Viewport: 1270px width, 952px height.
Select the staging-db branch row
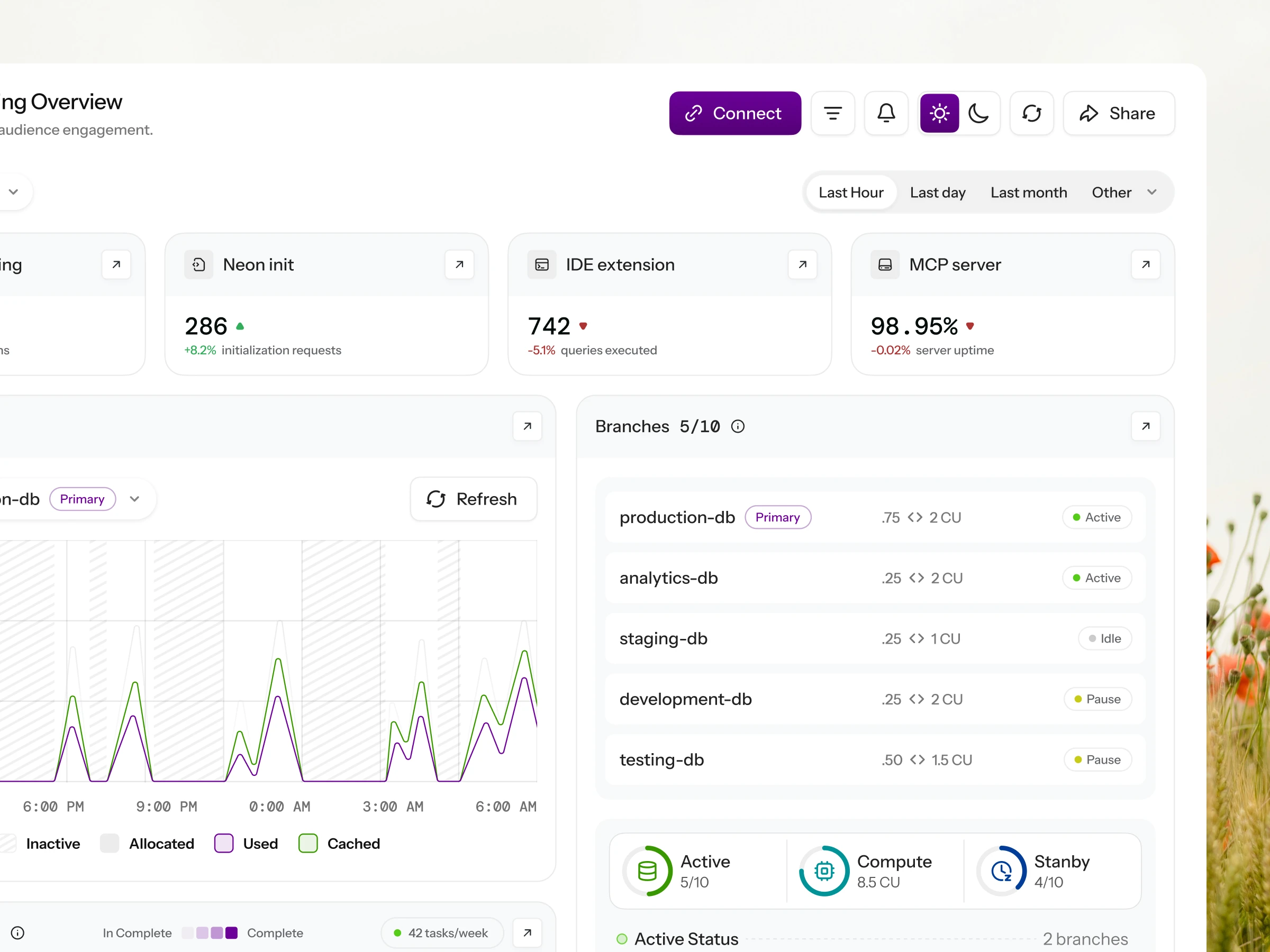point(875,639)
